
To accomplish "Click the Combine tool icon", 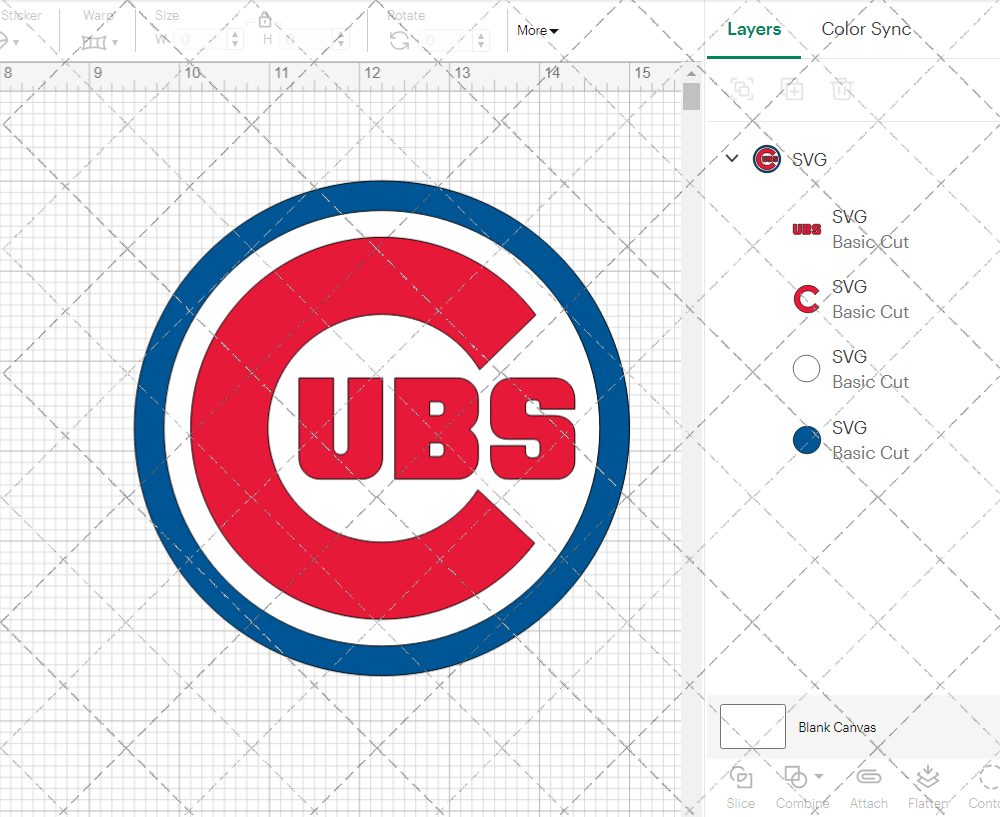I will (795, 778).
